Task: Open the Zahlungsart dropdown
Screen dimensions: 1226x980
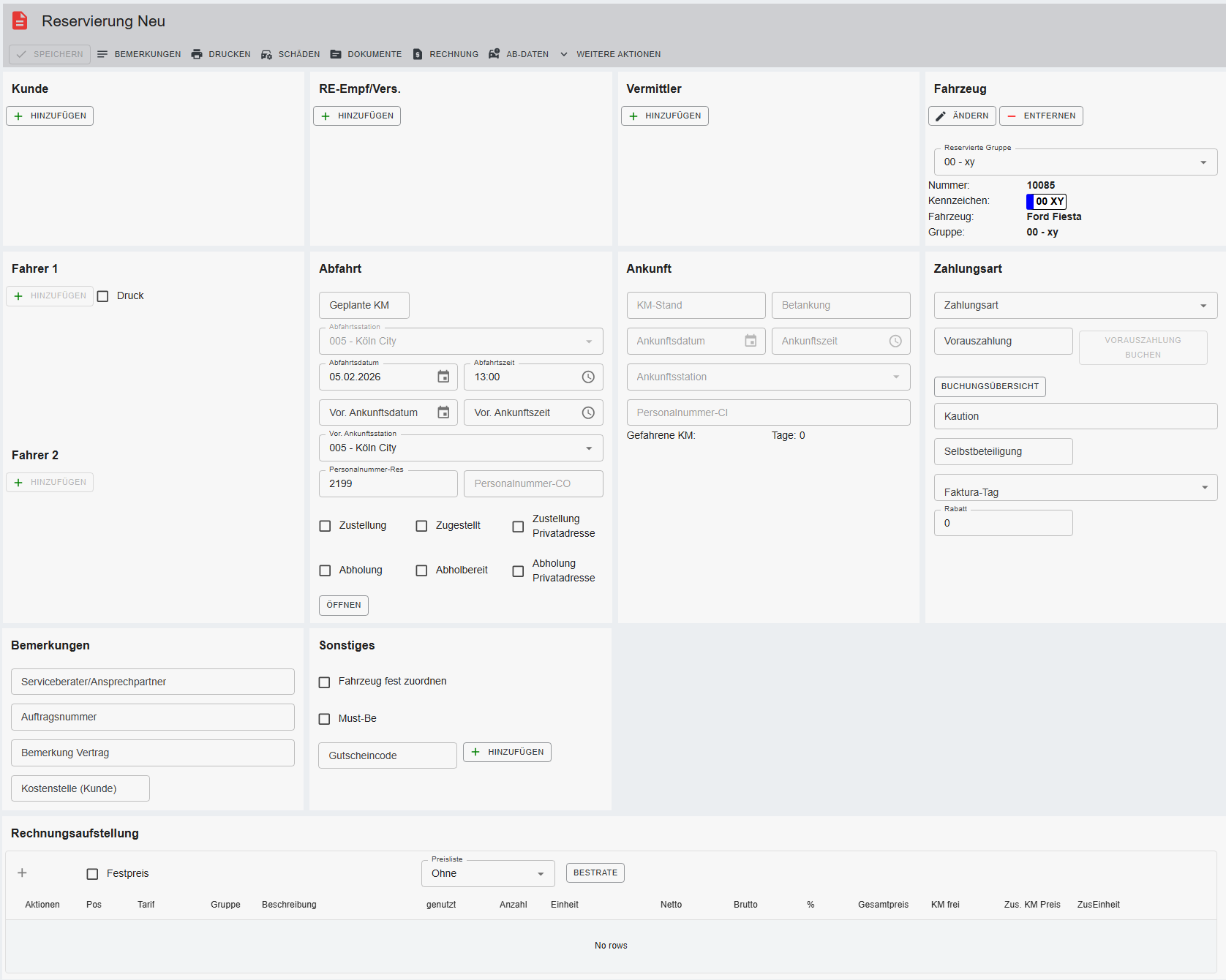Action: click(x=1203, y=306)
